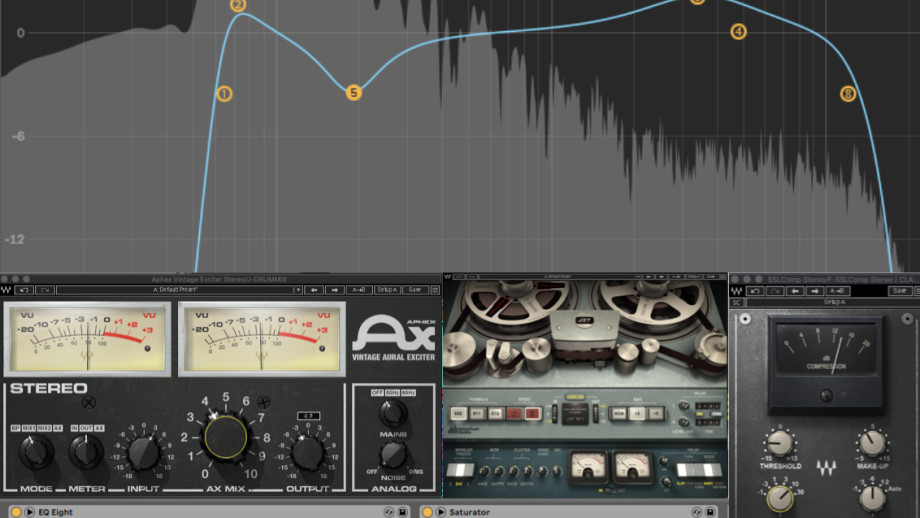Set Aphex mode to MIX1

pyautogui.click(x=29, y=428)
